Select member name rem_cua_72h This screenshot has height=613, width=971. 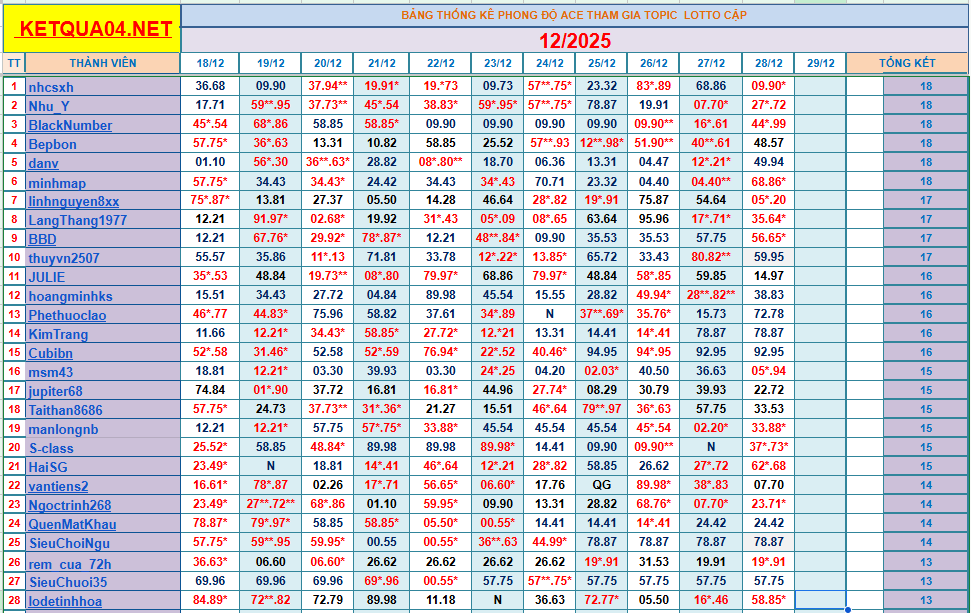point(70,564)
